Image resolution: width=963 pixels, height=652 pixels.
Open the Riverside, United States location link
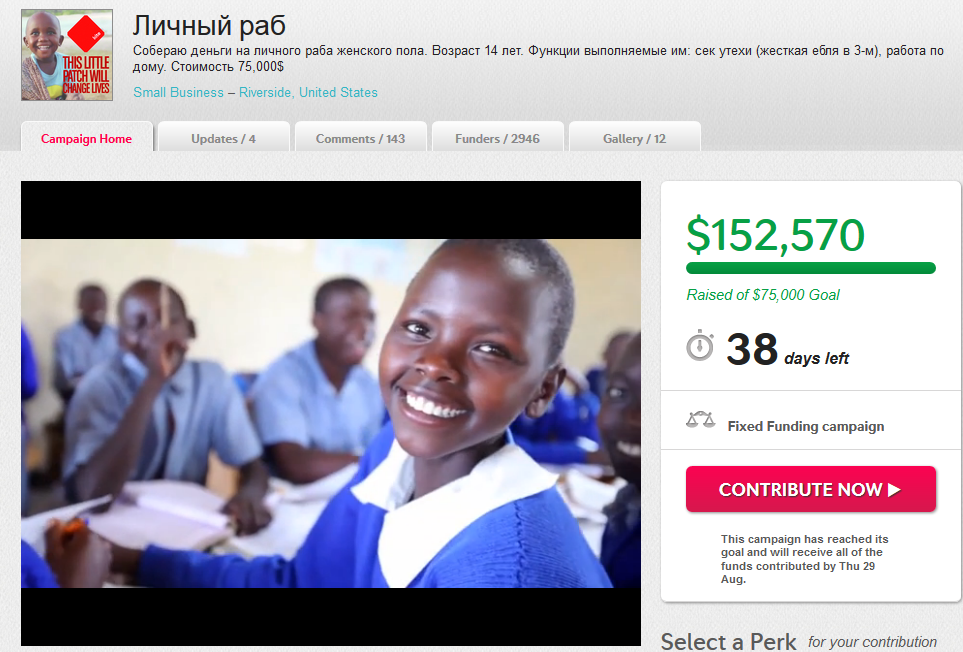(x=308, y=92)
